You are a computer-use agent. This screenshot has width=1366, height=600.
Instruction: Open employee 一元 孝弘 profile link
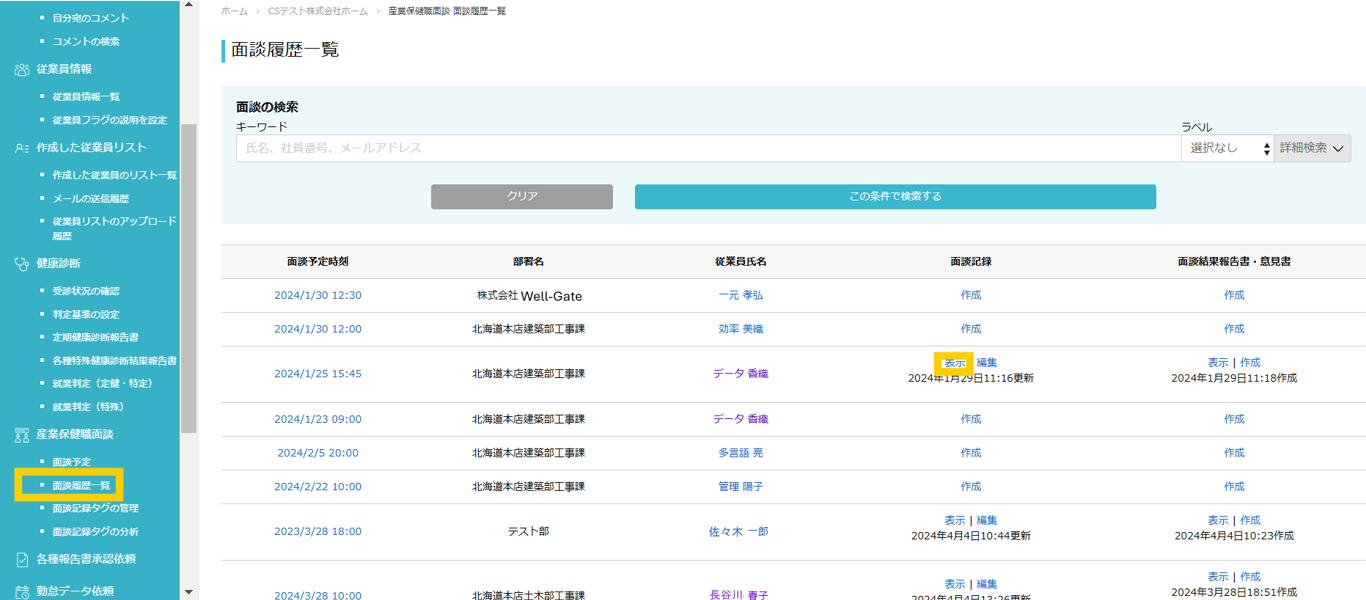(x=741, y=295)
